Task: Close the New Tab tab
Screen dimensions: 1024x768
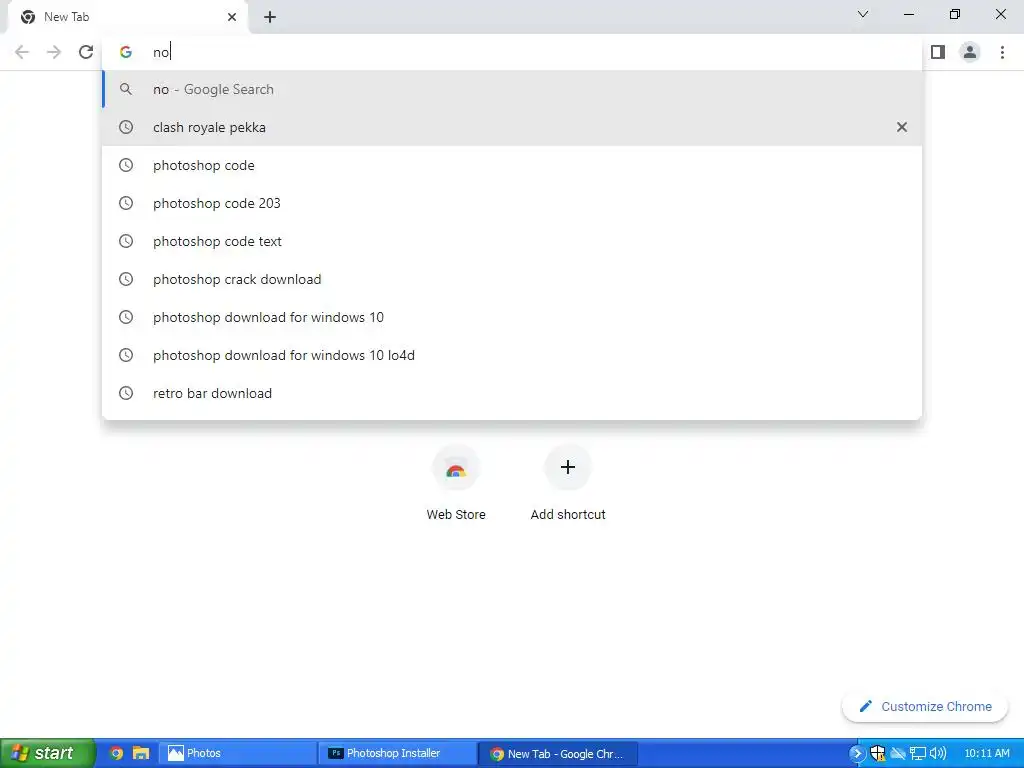Action: 232,17
